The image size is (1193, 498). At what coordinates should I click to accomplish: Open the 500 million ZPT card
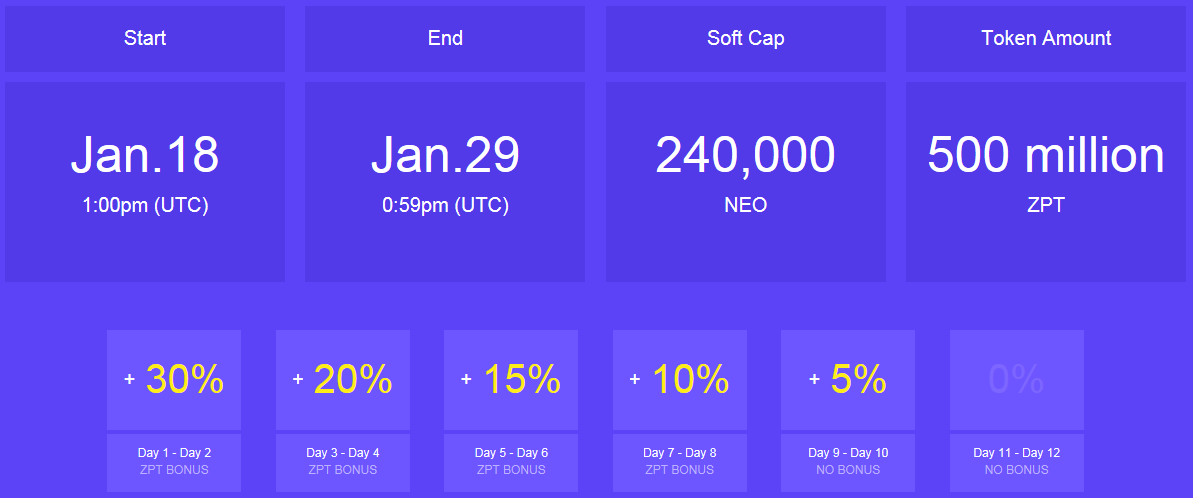(1046, 182)
